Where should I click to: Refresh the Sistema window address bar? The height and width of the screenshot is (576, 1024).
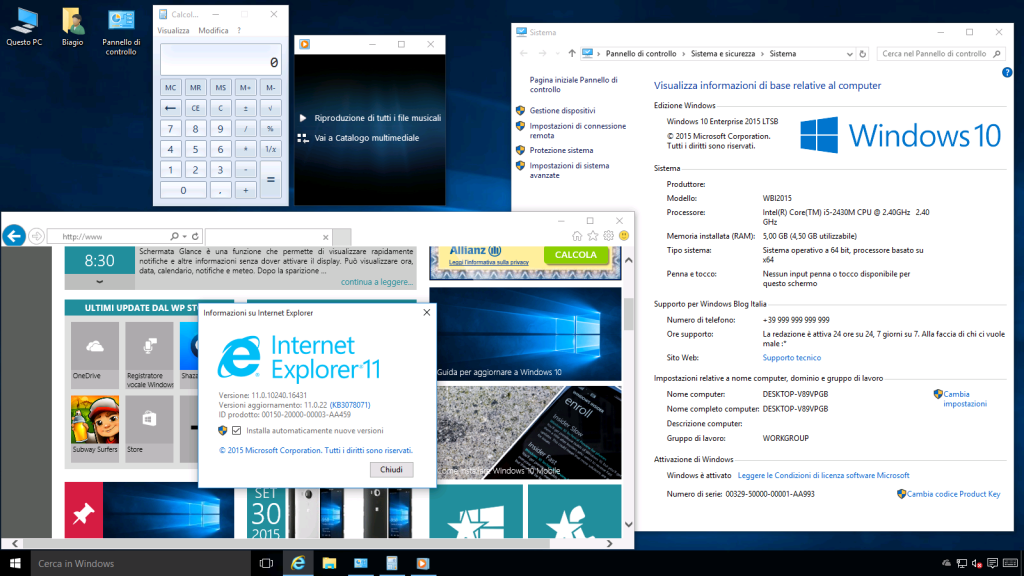[863, 54]
